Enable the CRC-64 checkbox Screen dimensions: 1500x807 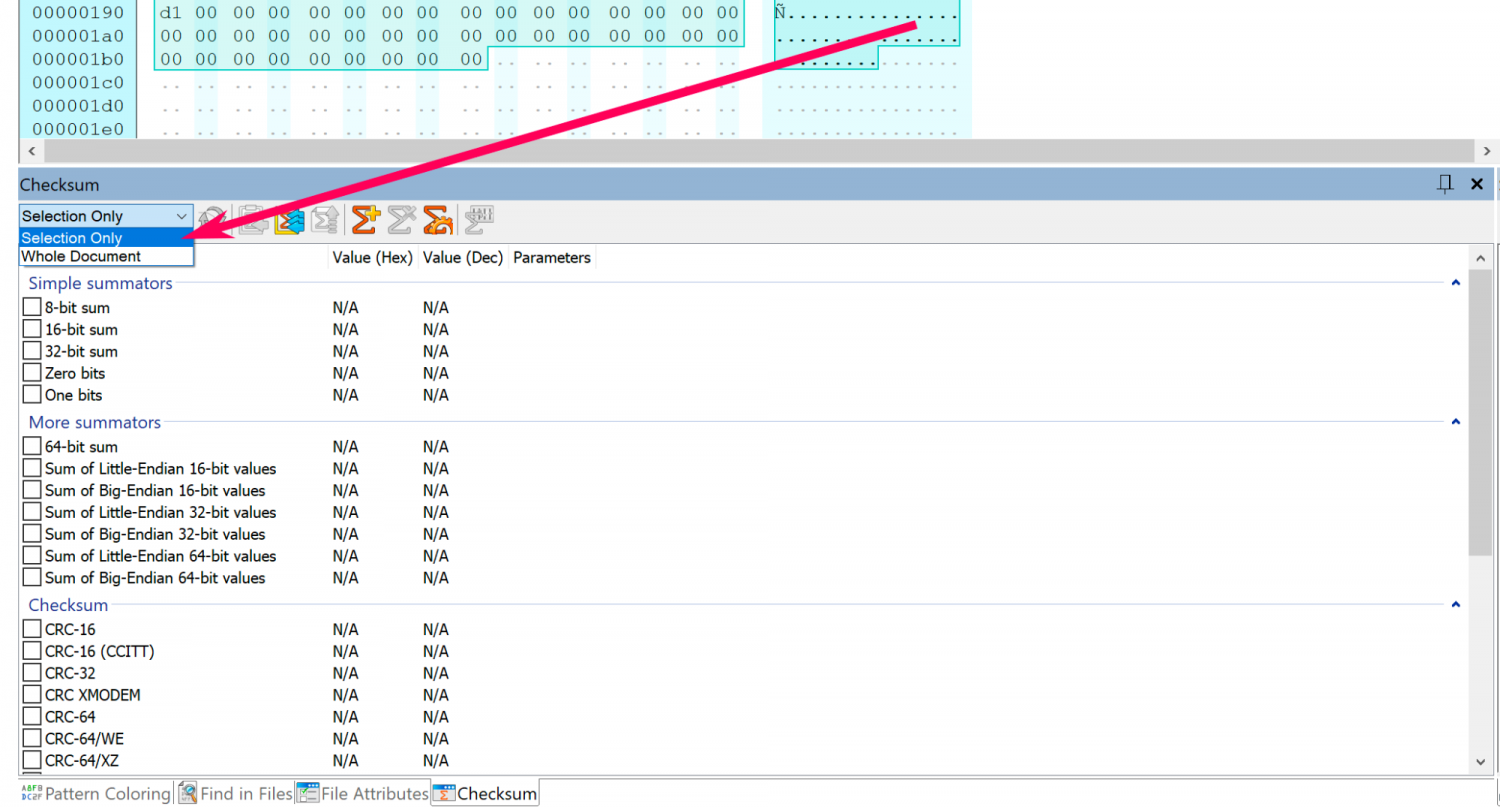click(x=32, y=716)
